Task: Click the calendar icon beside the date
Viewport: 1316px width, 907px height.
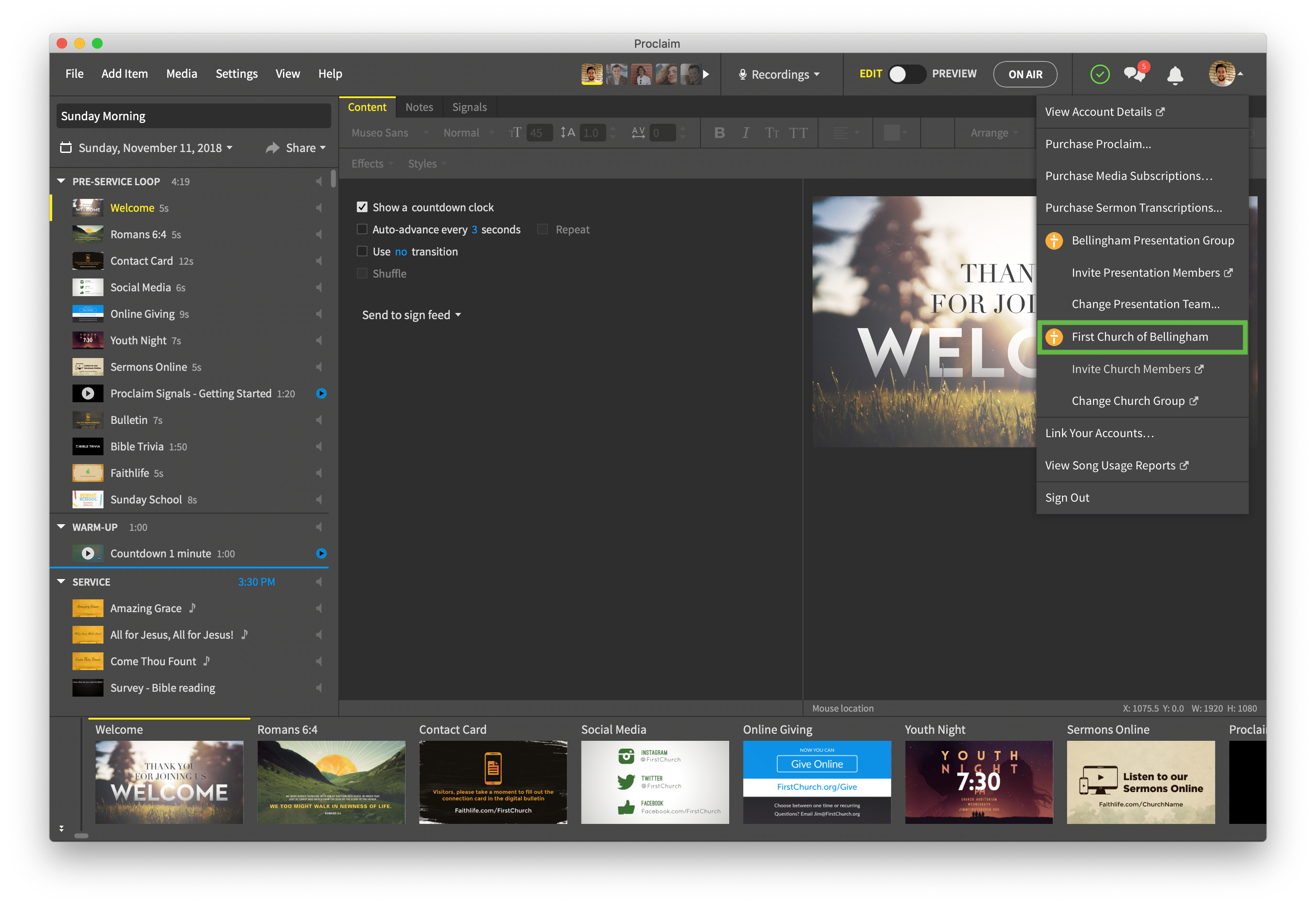Action: (66, 148)
